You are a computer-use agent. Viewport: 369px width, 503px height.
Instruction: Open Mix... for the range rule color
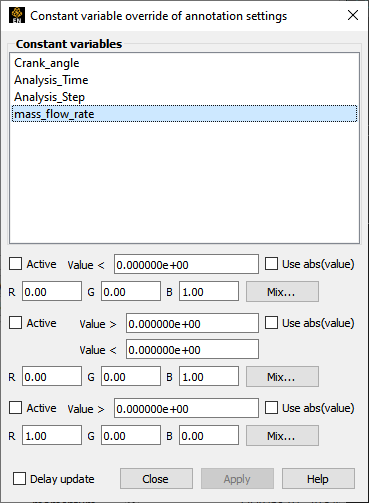click(x=282, y=377)
